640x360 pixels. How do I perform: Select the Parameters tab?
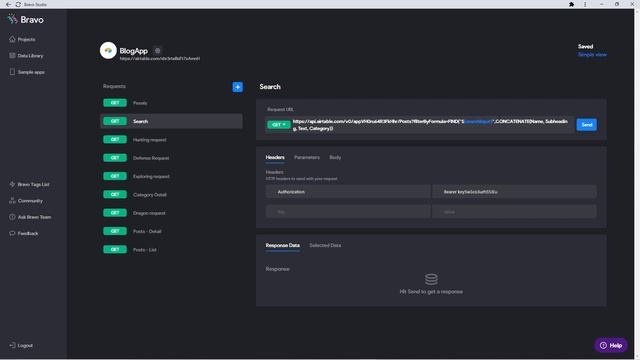pyautogui.click(x=307, y=157)
